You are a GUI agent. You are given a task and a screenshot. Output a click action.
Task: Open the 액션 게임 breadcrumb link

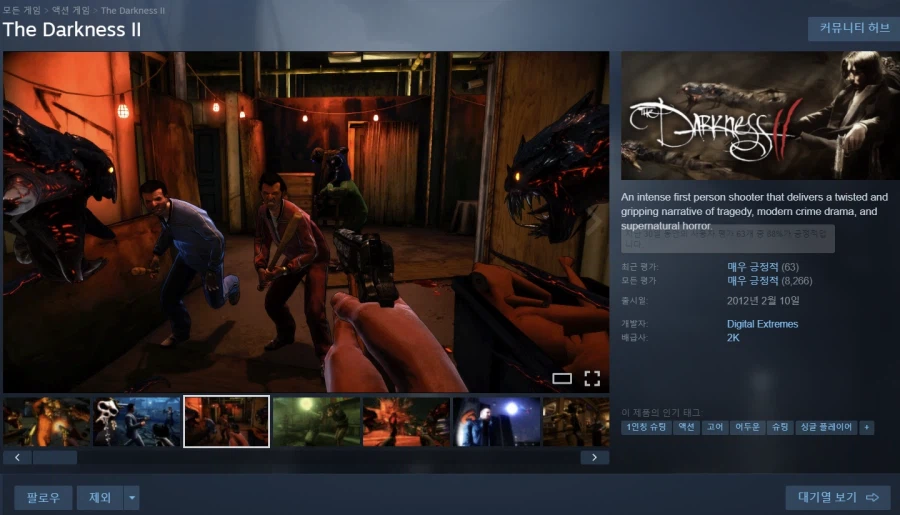pyautogui.click(x=71, y=10)
